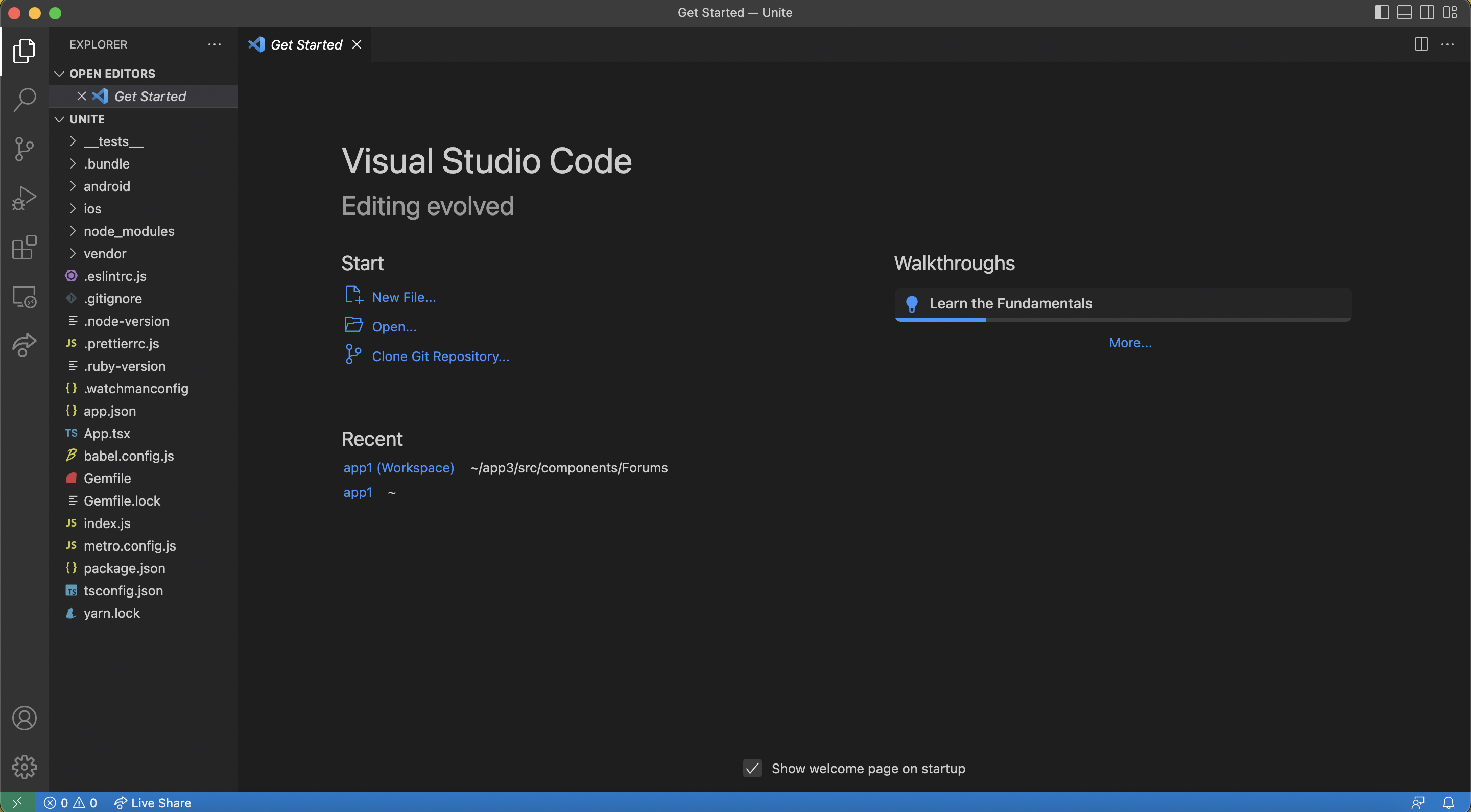Click the Clone Git Repository link
1471x812 pixels.
(440, 356)
